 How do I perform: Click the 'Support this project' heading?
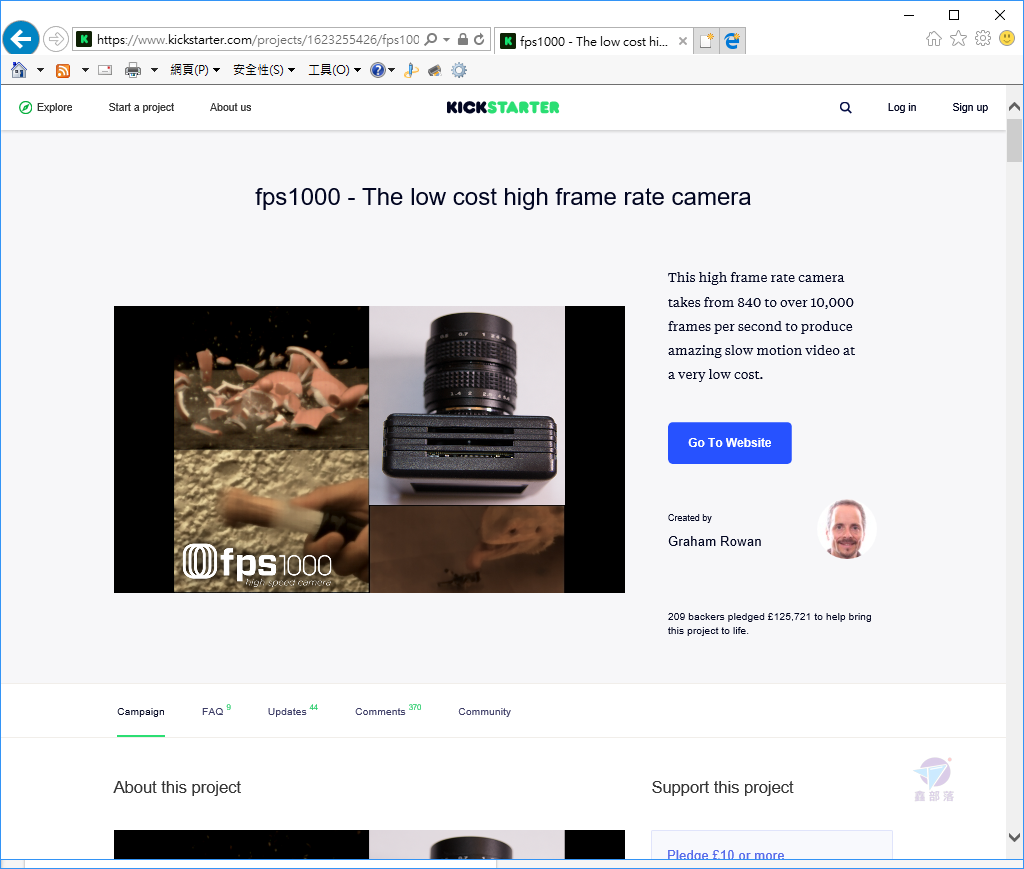[x=722, y=787]
